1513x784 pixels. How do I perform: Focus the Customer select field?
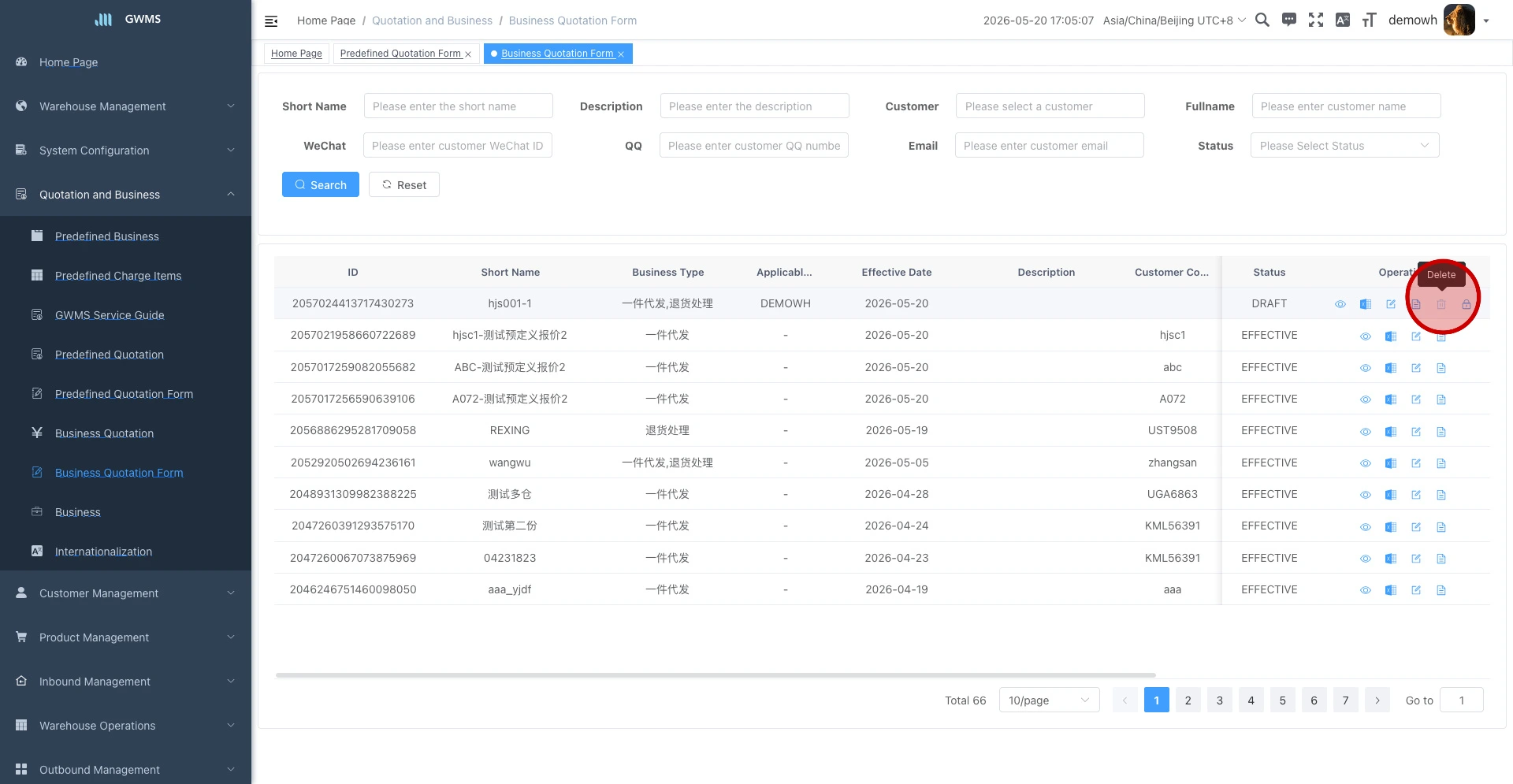[x=1050, y=106]
